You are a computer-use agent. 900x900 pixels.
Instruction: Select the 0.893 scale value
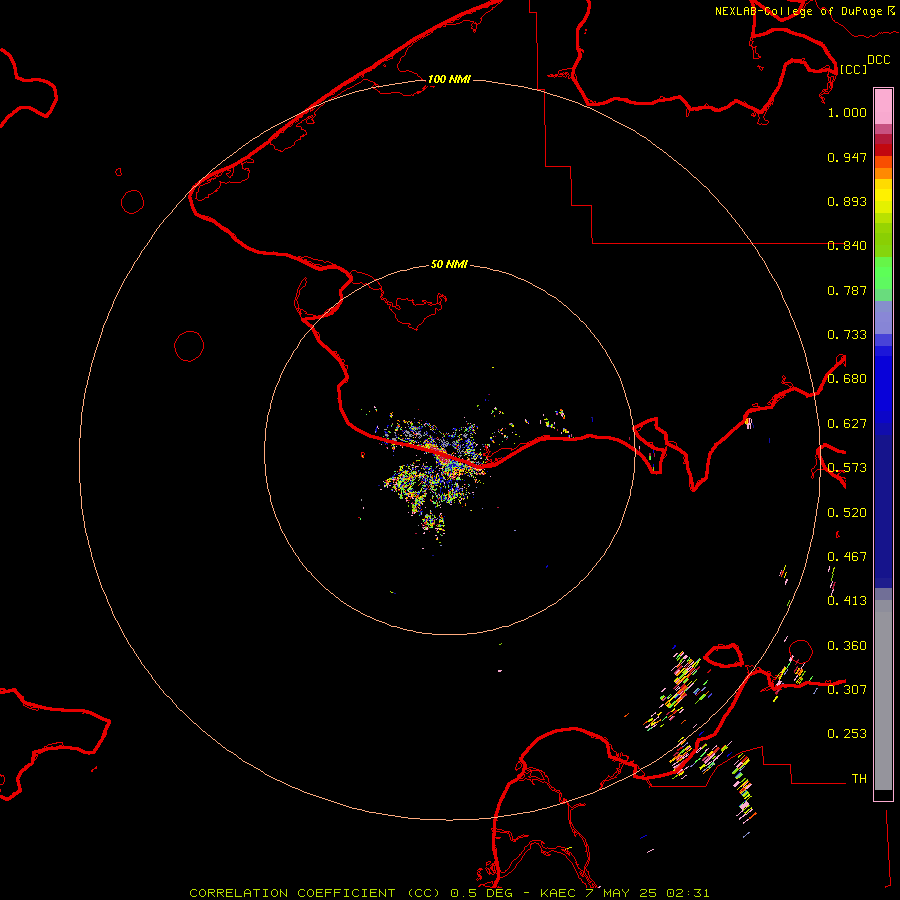847,201
